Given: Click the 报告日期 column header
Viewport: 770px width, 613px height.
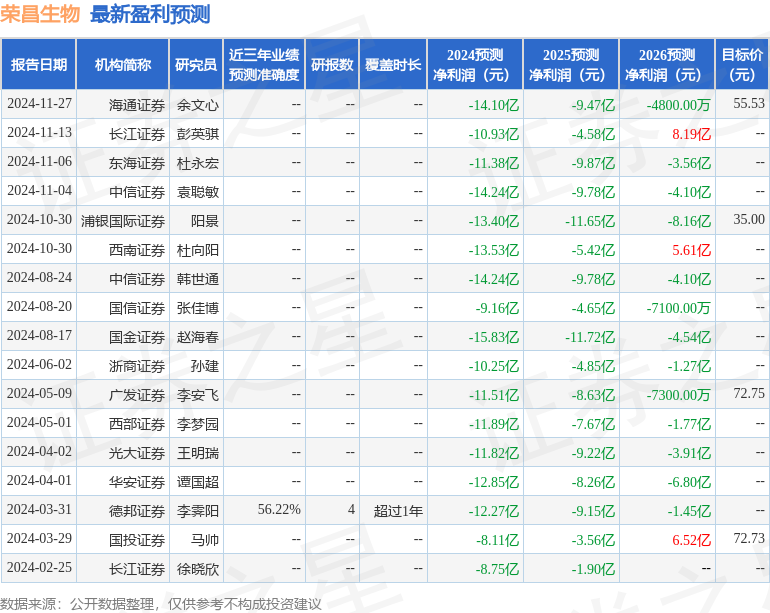Looking at the screenshot, I should click(39, 64).
